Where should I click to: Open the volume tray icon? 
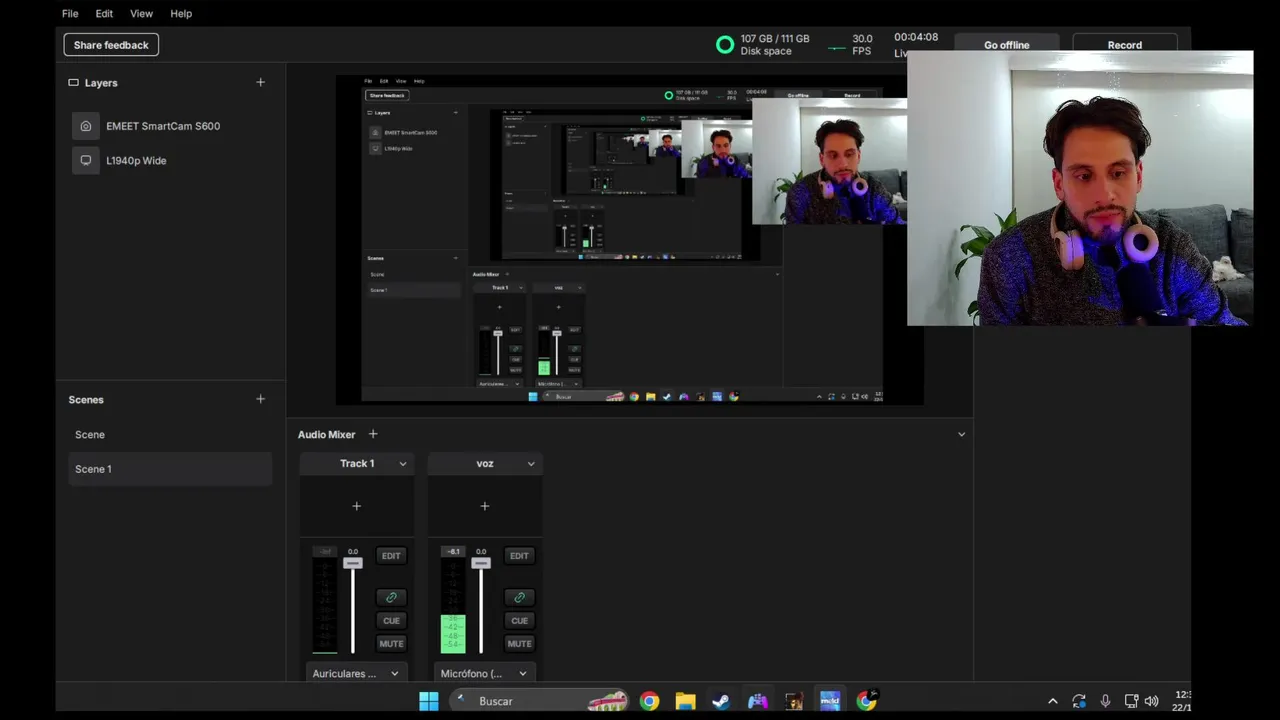(x=1152, y=701)
